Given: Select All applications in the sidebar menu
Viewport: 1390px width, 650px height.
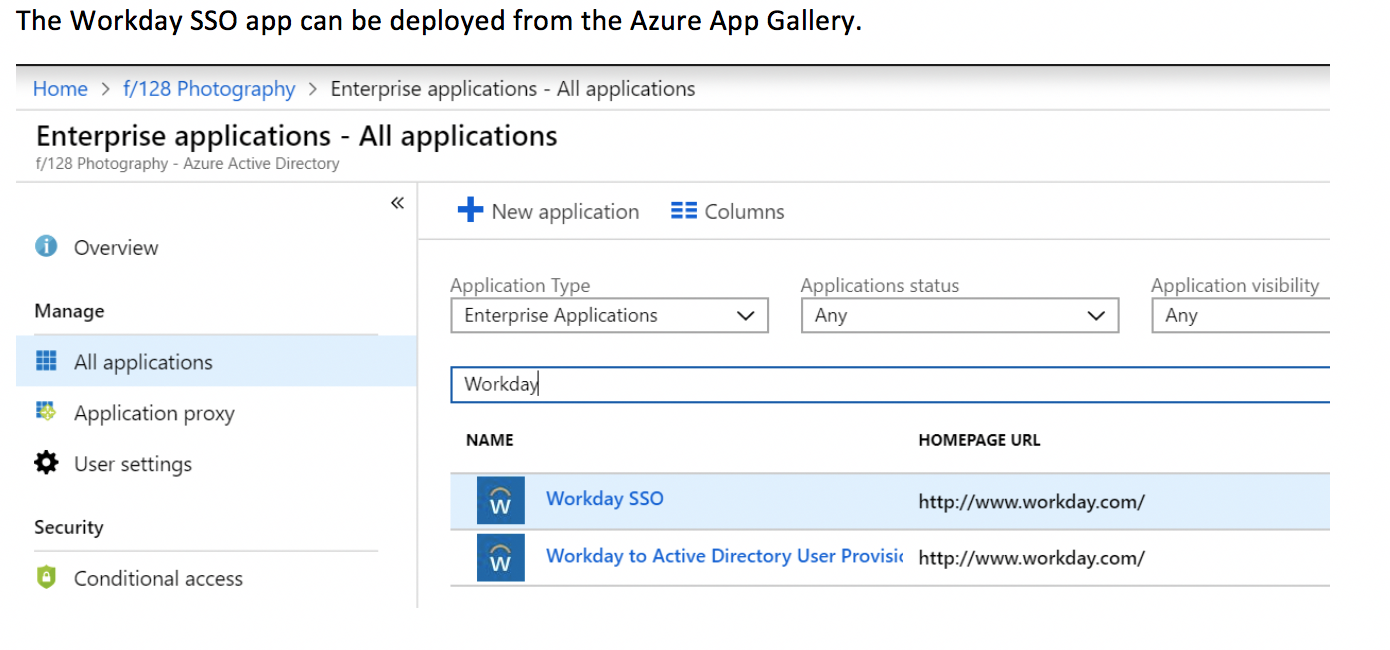Looking at the screenshot, I should pyautogui.click(x=145, y=362).
